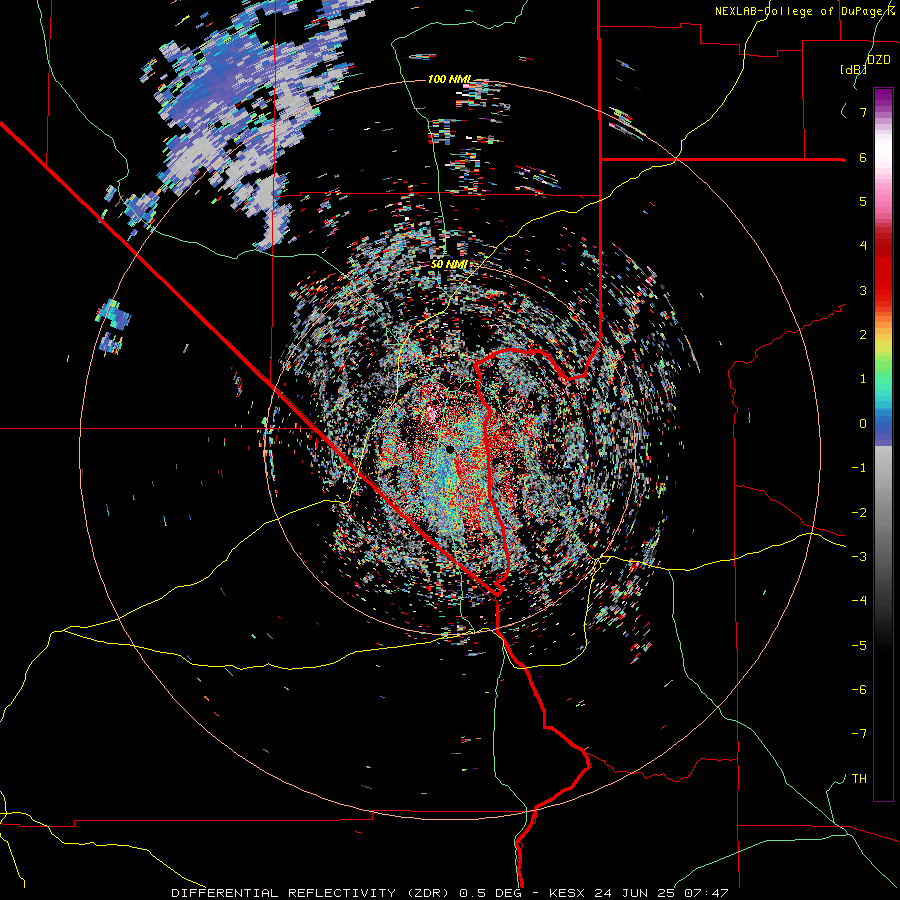Click the KESX station identifier
Screen dimensions: 900x900
coord(568,893)
